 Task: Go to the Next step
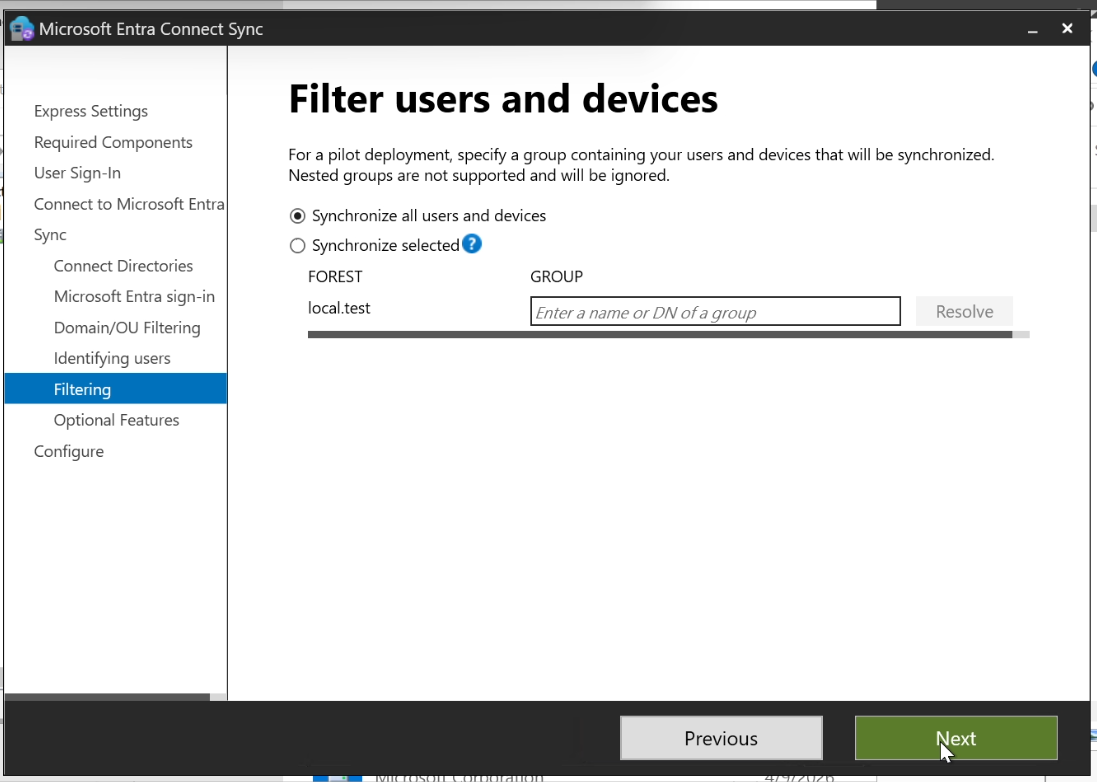point(956,738)
